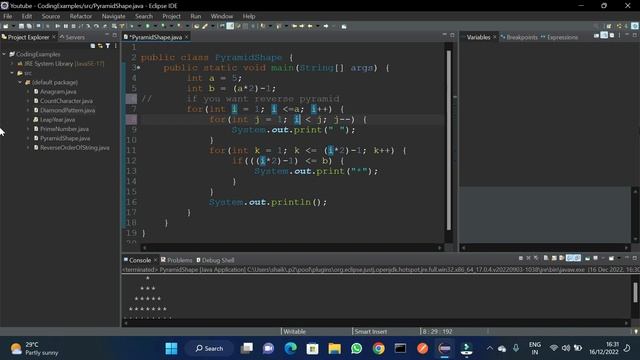The image size is (640, 360).
Task: Open the Navigate menu
Action: 113,16
